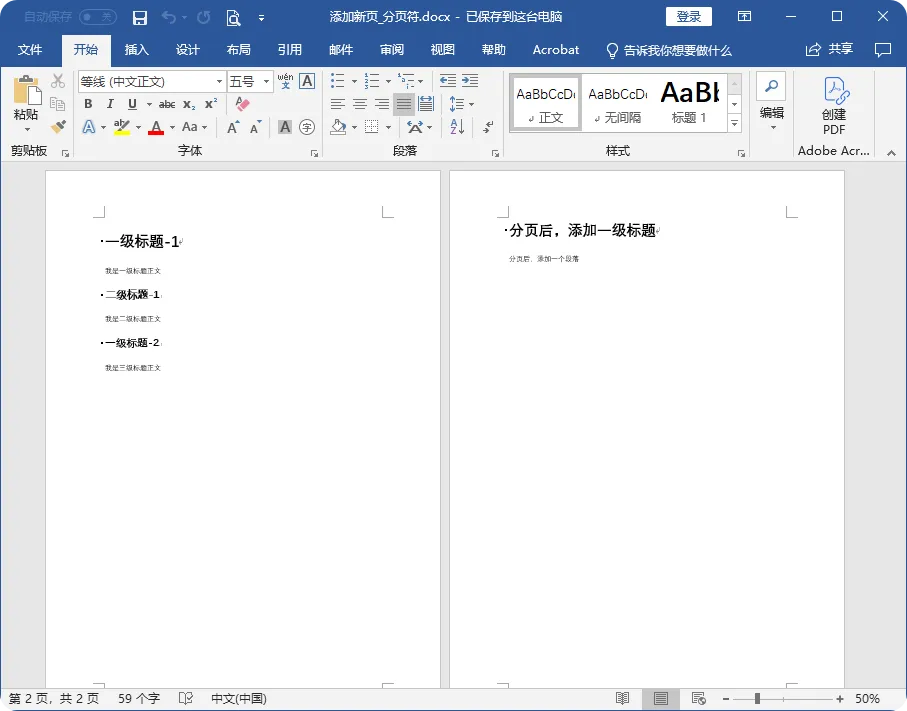This screenshot has height=711, width=907.
Task: Switch to the 插入 Insert tab
Action: pyautogui.click(x=137, y=50)
